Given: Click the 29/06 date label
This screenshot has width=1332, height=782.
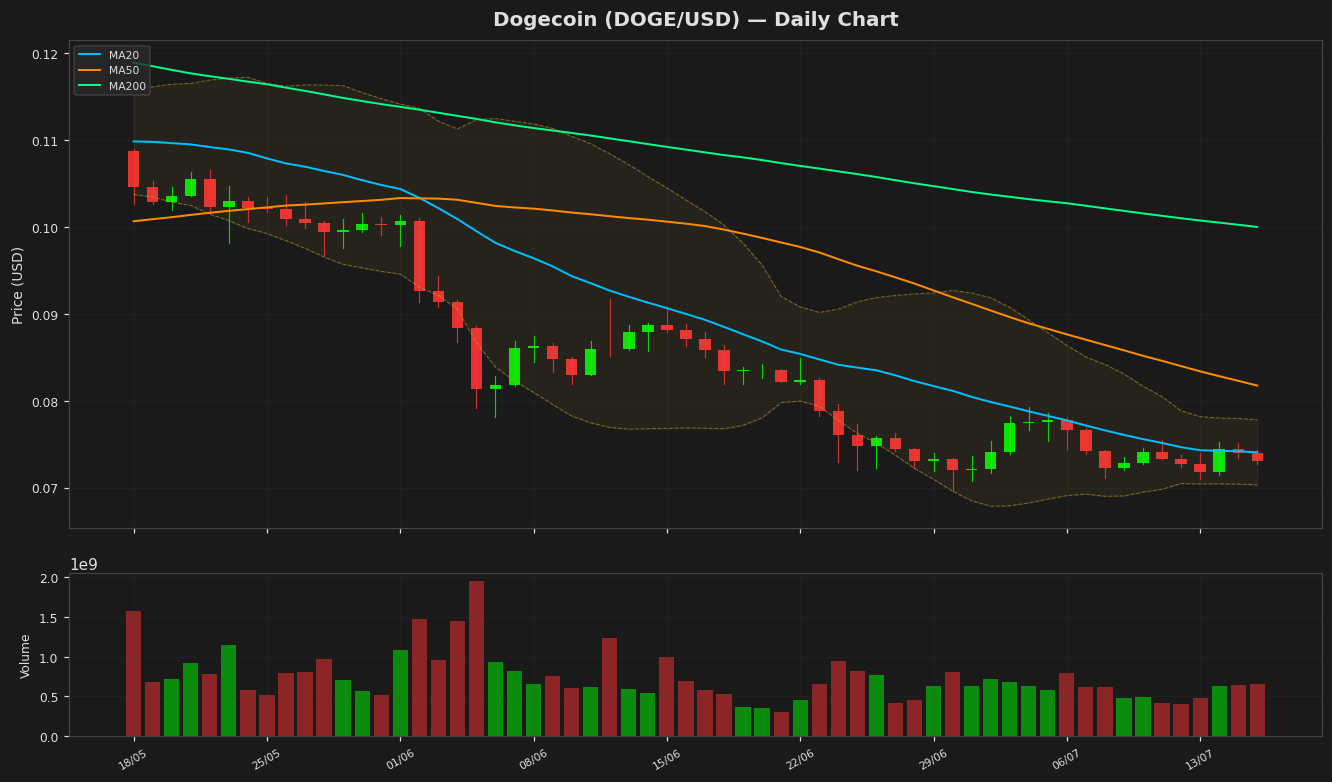Looking at the screenshot, I should pyautogui.click(x=933, y=760).
